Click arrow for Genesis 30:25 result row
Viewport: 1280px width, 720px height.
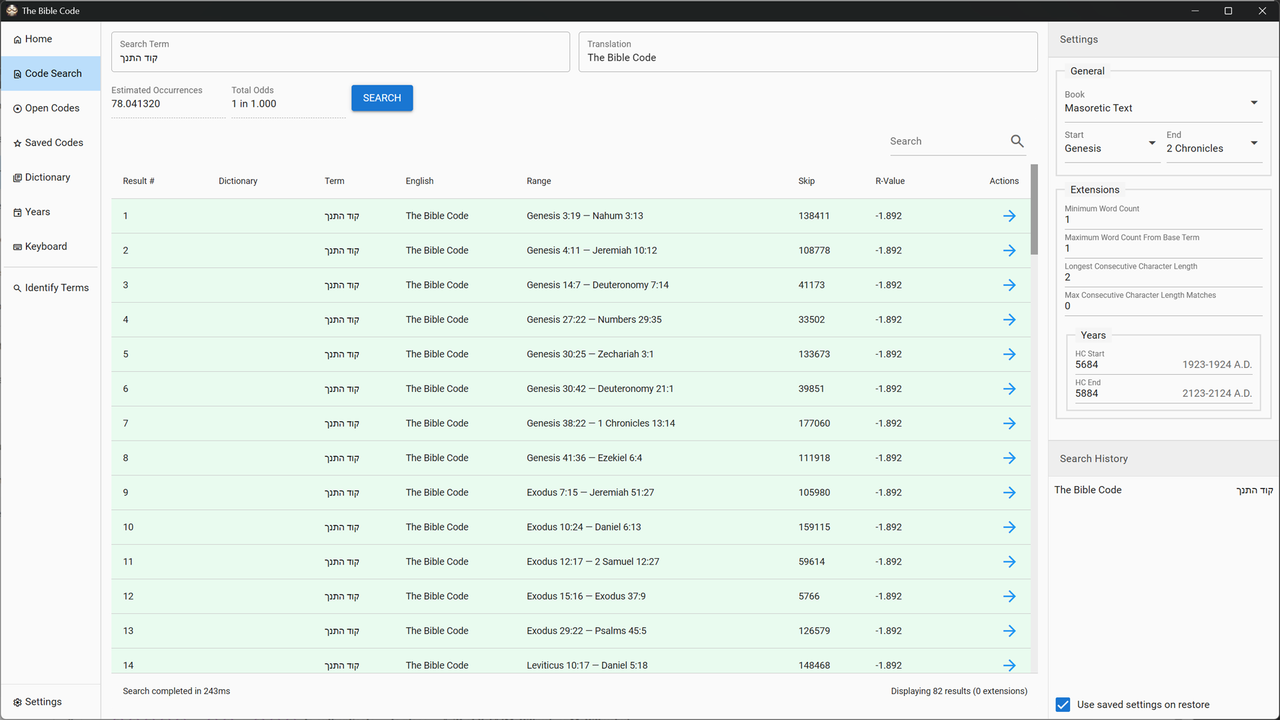(1009, 354)
